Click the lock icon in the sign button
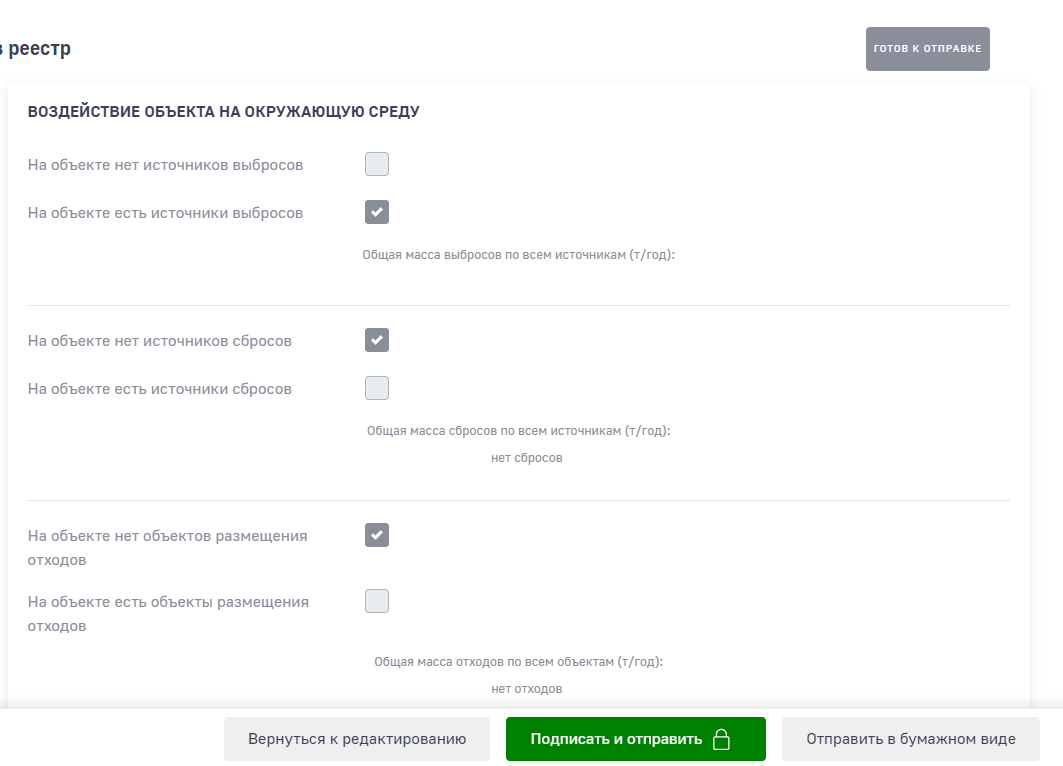The width and height of the screenshot is (1063, 766). tap(721, 740)
